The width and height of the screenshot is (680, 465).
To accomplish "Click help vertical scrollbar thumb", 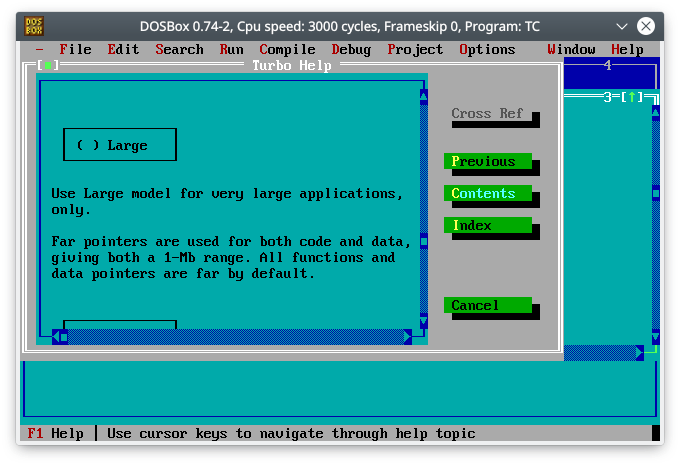I will [424, 241].
